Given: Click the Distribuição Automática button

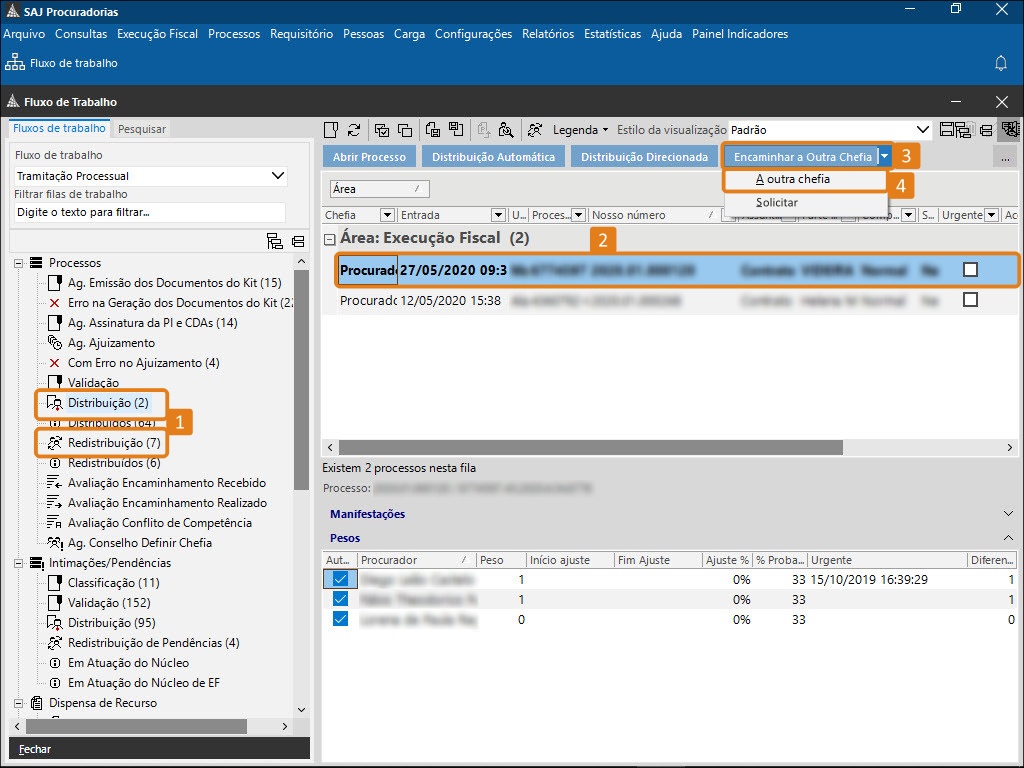Looking at the screenshot, I should 493,157.
